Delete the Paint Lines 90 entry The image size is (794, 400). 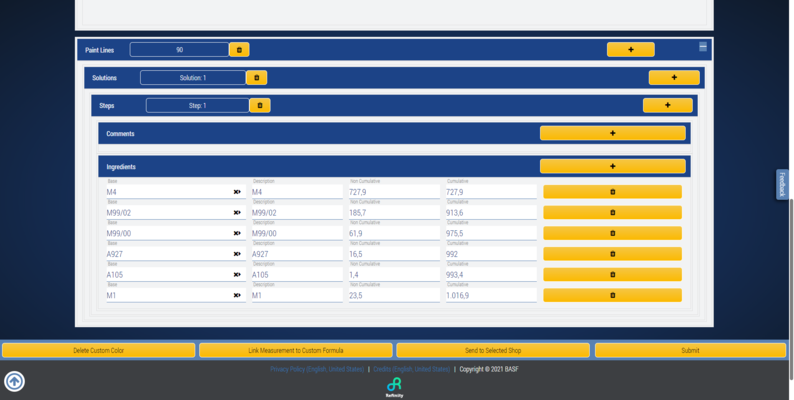pyautogui.click(x=239, y=50)
